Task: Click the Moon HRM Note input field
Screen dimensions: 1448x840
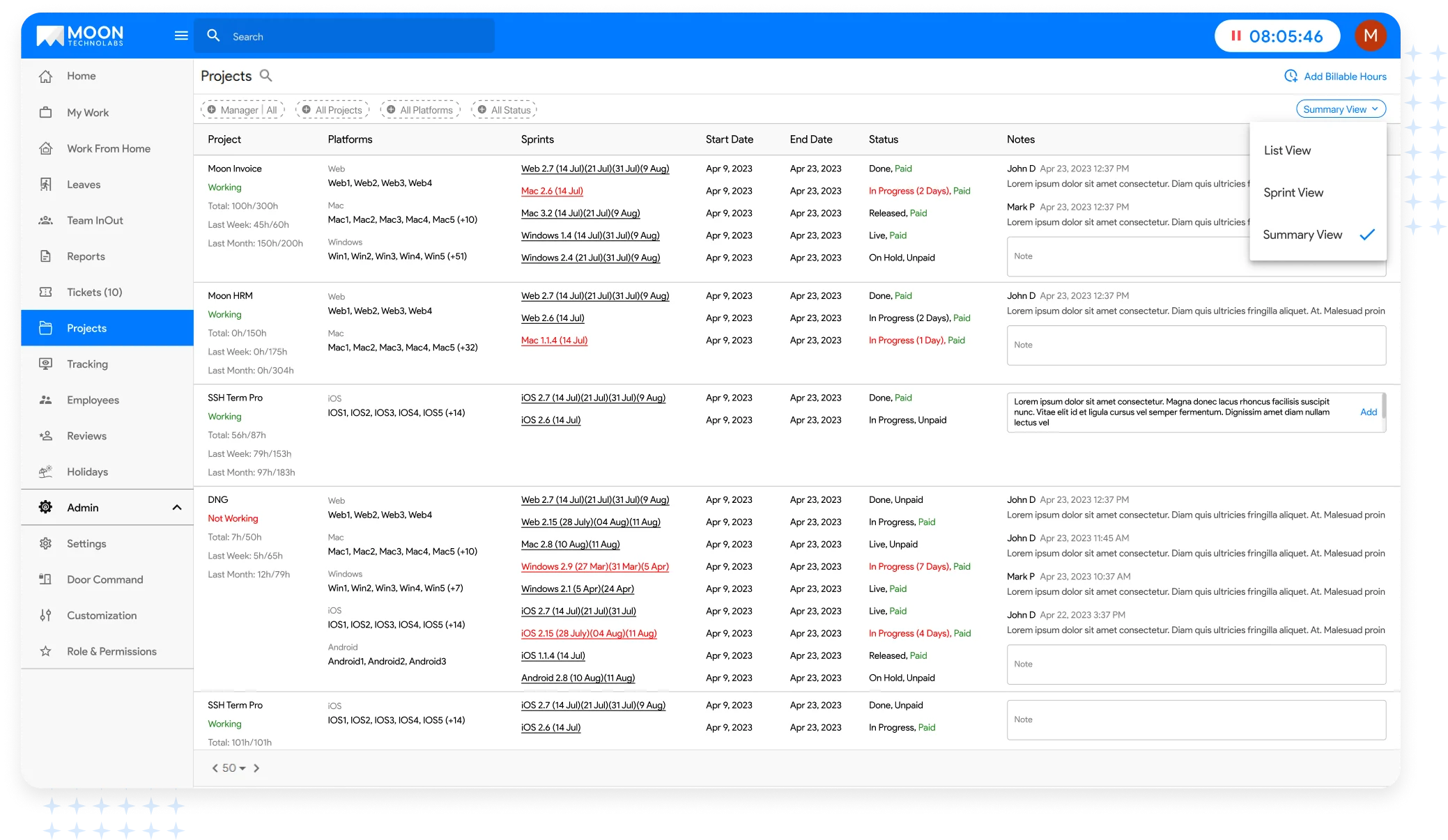Action: [x=1196, y=345]
